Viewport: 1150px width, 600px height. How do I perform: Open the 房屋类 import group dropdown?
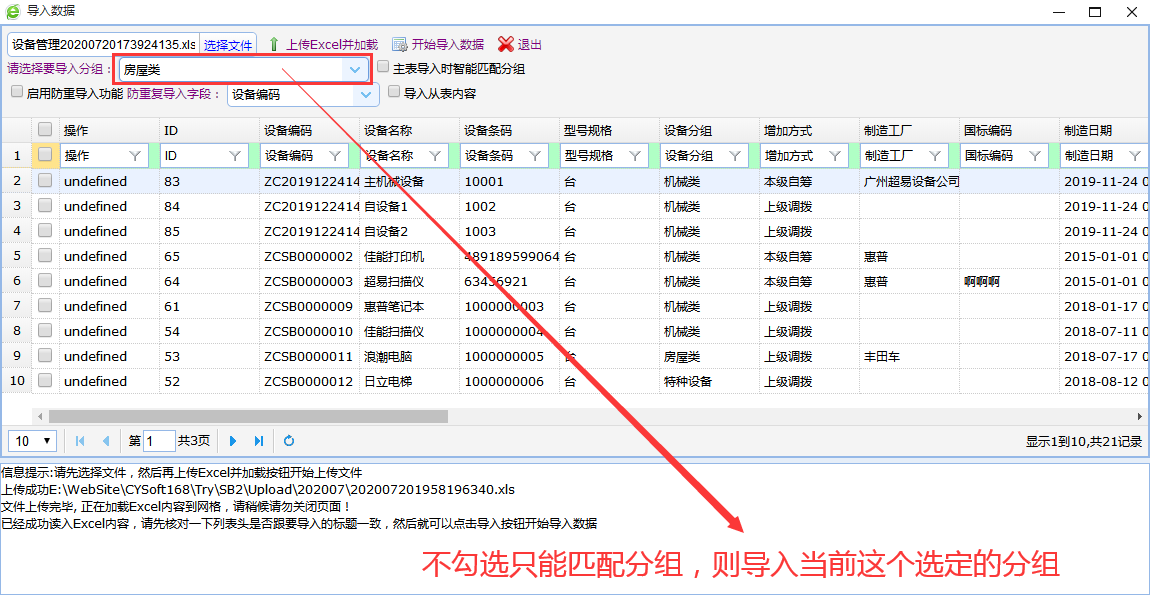coord(354,70)
